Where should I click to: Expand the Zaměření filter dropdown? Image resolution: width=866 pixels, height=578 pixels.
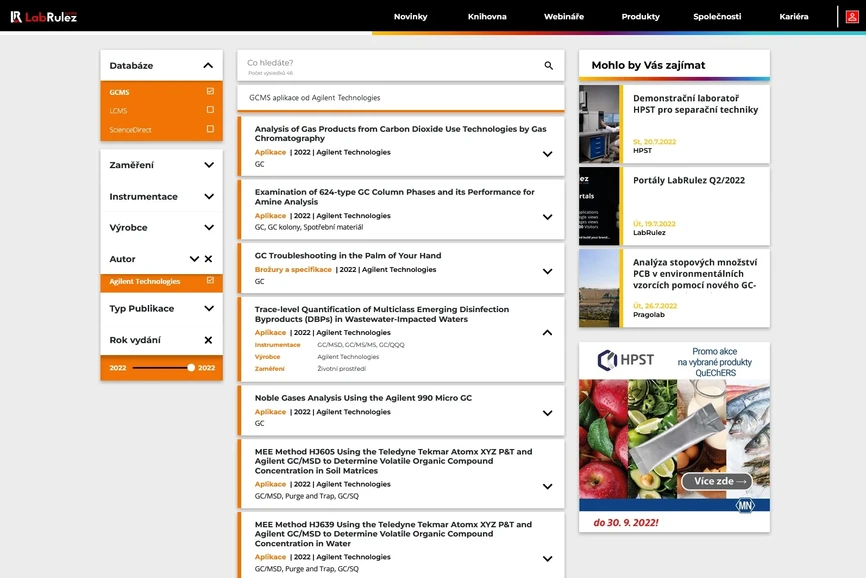pos(208,165)
